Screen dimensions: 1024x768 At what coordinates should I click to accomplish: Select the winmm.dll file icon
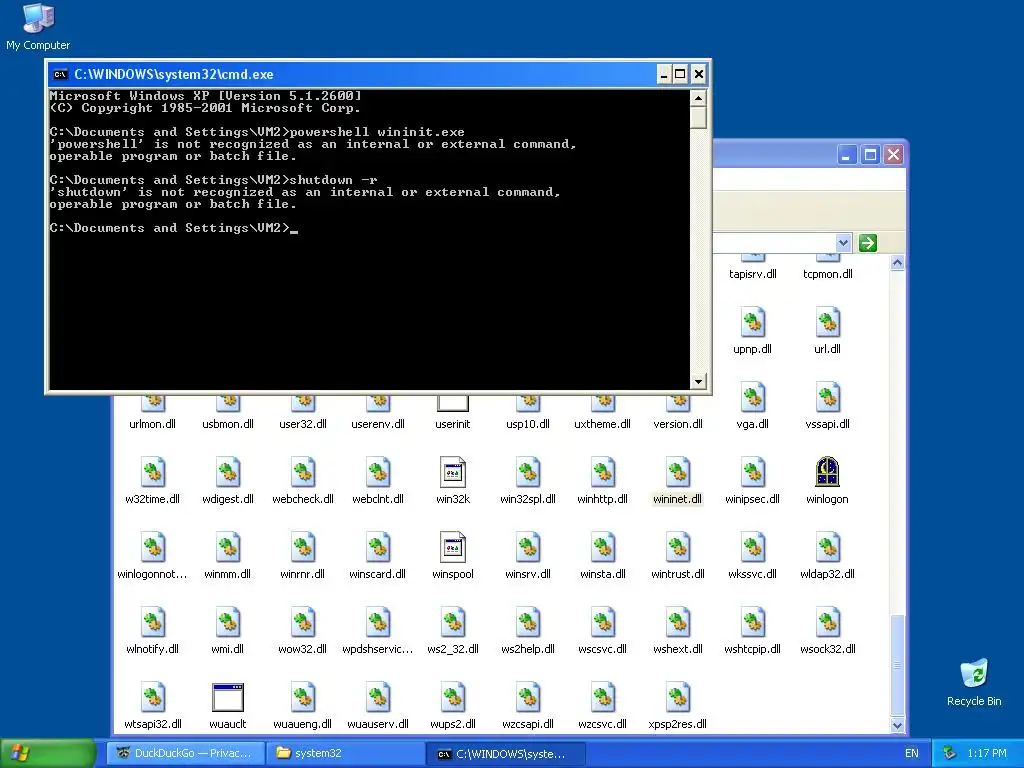point(228,547)
